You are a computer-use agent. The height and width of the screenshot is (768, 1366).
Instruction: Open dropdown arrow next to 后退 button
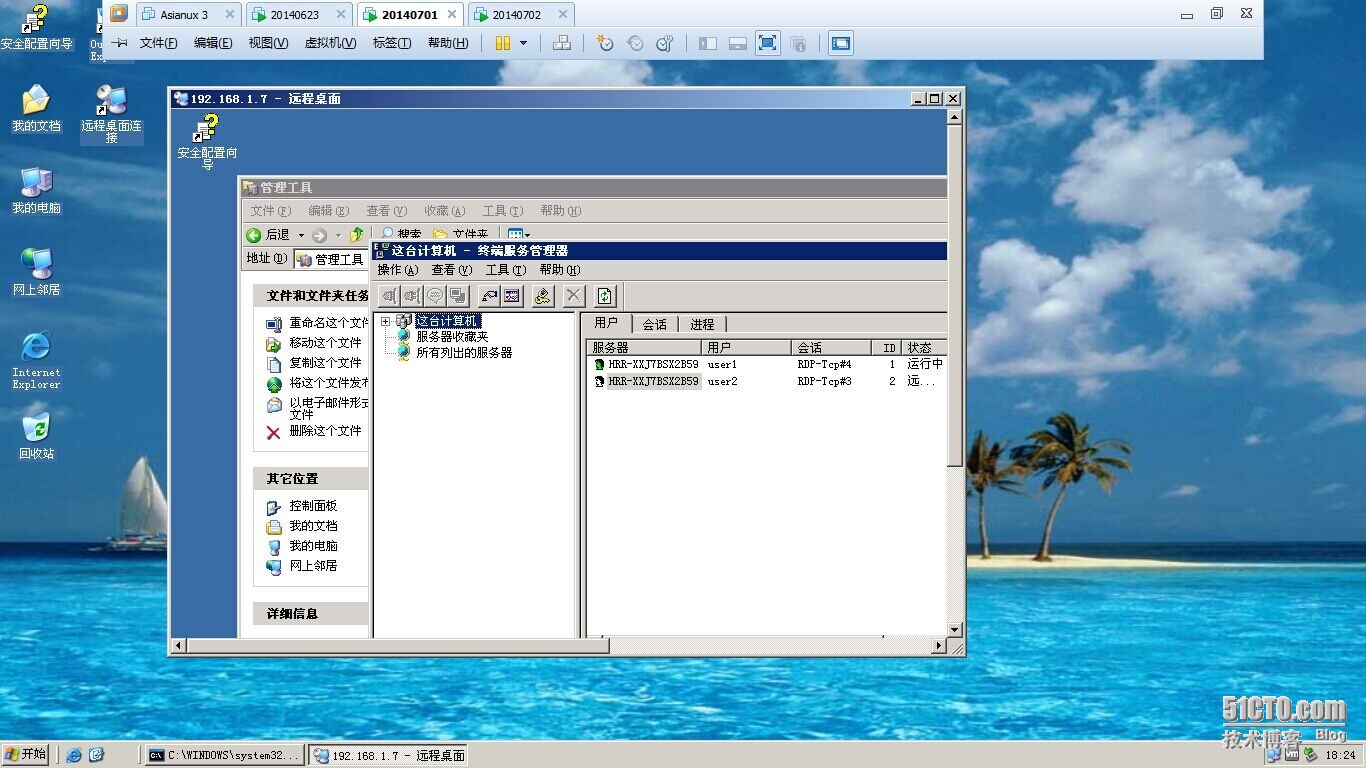coord(301,236)
